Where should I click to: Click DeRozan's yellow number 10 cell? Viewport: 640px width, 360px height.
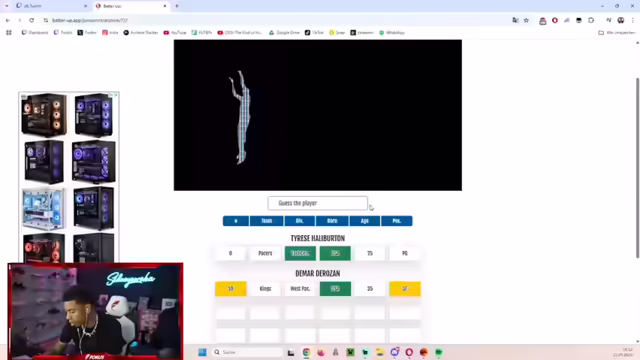[x=231, y=289]
